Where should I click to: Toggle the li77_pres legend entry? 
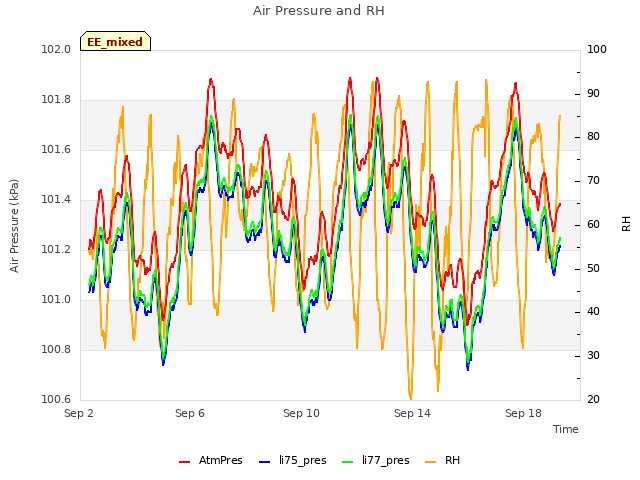click(376, 460)
